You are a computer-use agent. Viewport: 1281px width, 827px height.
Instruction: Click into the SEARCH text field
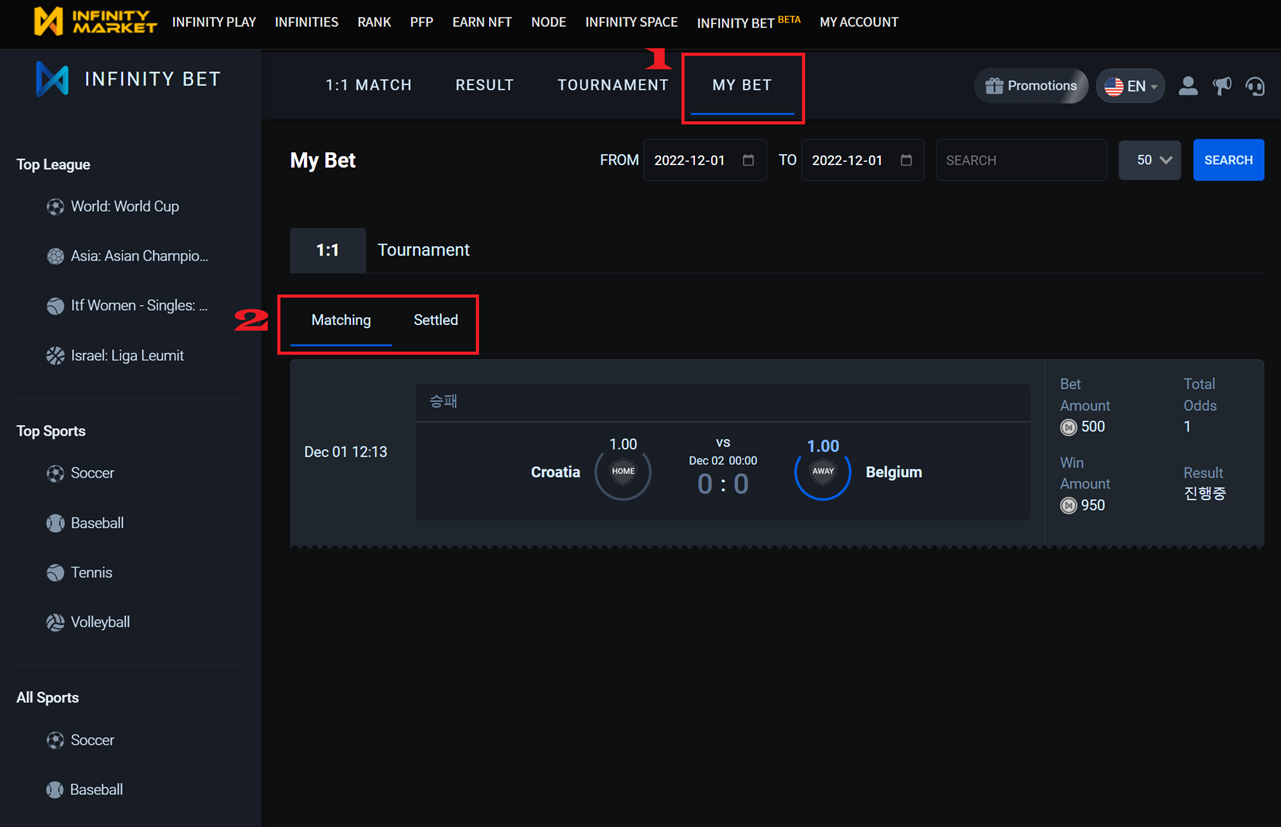[x=1021, y=160]
